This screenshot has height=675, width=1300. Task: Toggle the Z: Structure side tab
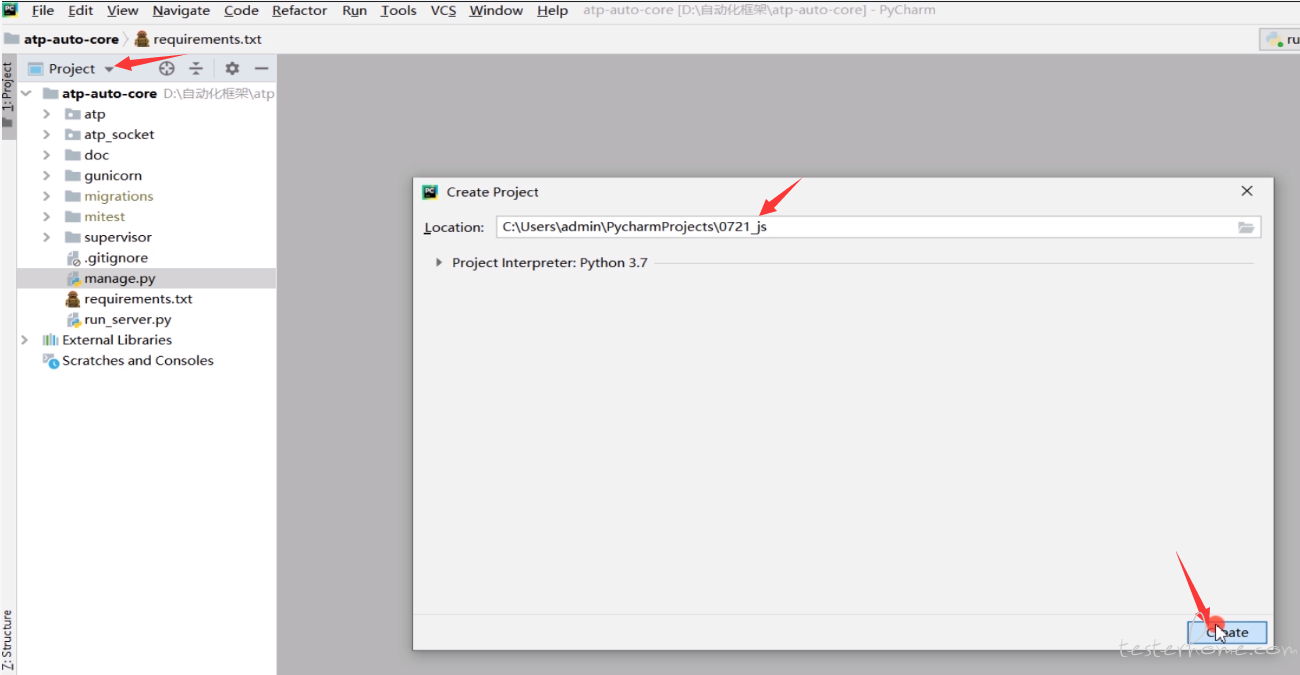pos(8,640)
